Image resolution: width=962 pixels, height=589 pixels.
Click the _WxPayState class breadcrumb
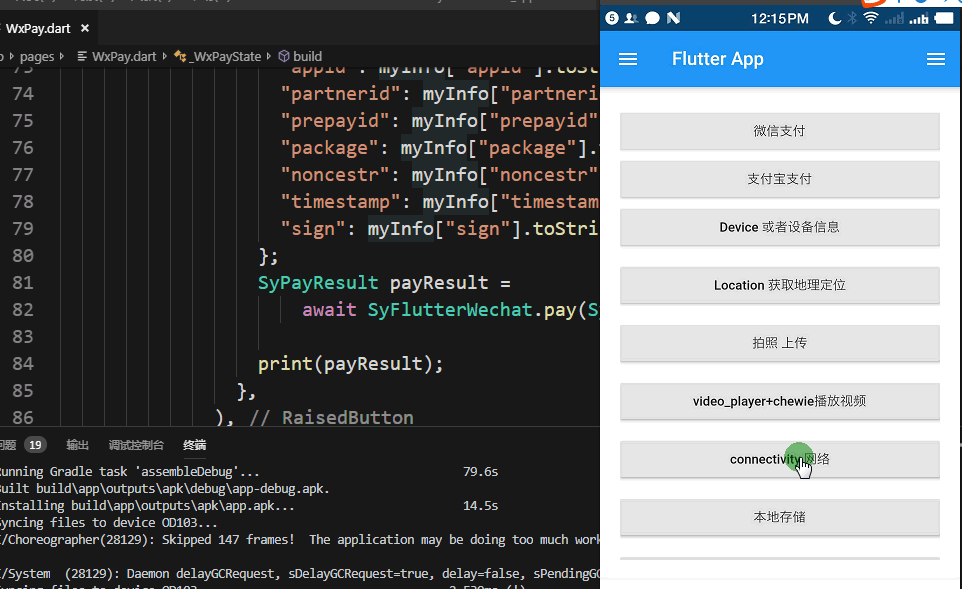tap(218, 56)
